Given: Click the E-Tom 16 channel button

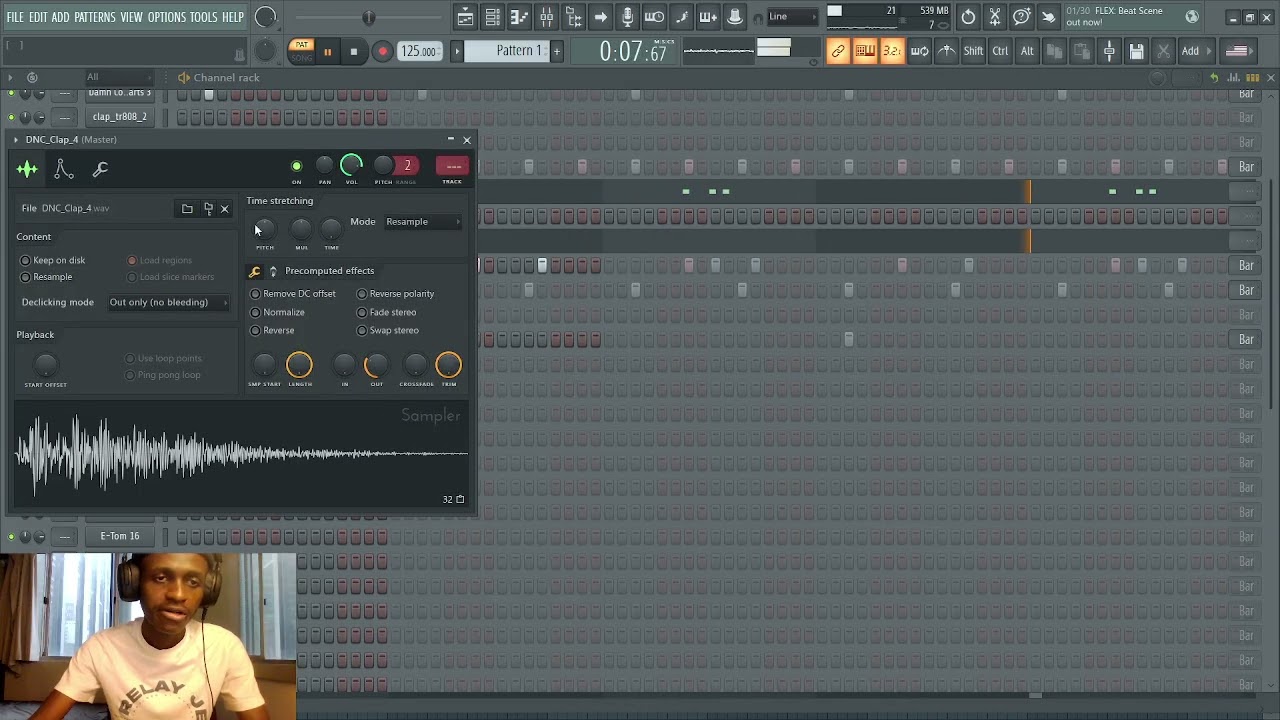Looking at the screenshot, I should coord(120,537).
